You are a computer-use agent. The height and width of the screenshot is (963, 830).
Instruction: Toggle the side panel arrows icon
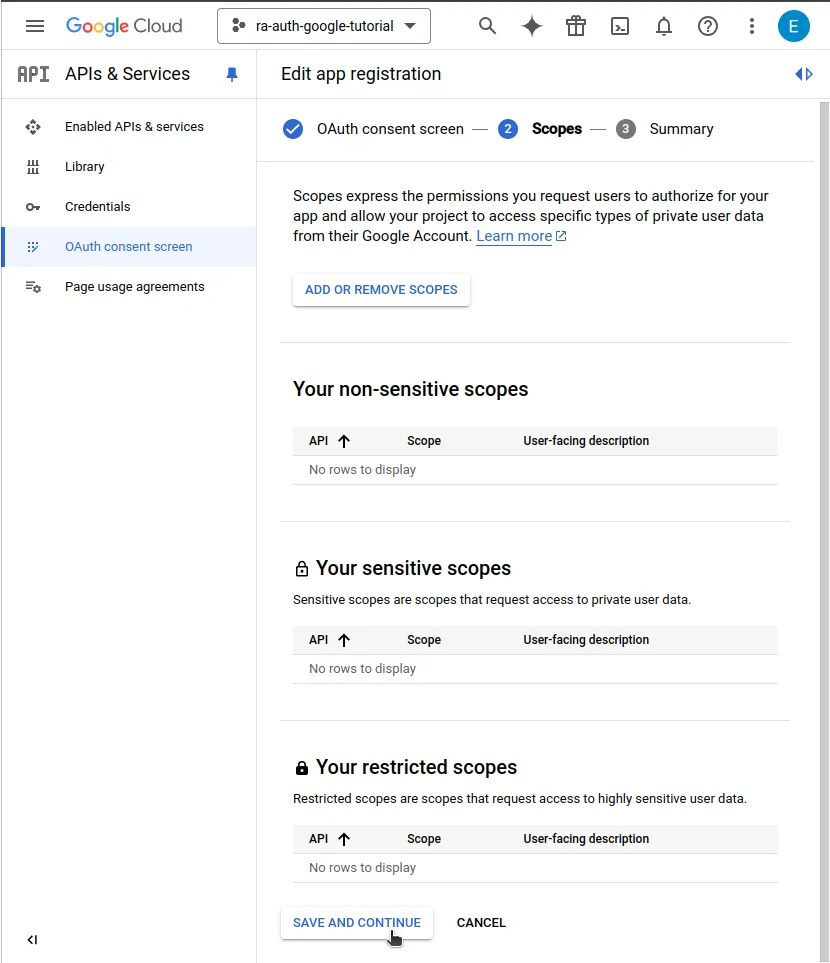(804, 74)
